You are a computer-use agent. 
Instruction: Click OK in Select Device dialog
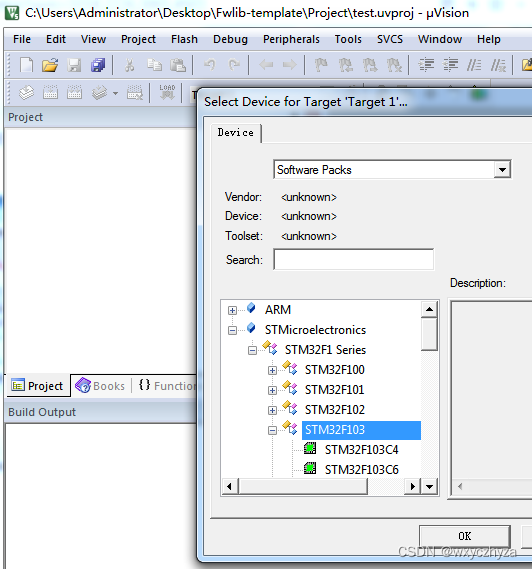[465, 536]
